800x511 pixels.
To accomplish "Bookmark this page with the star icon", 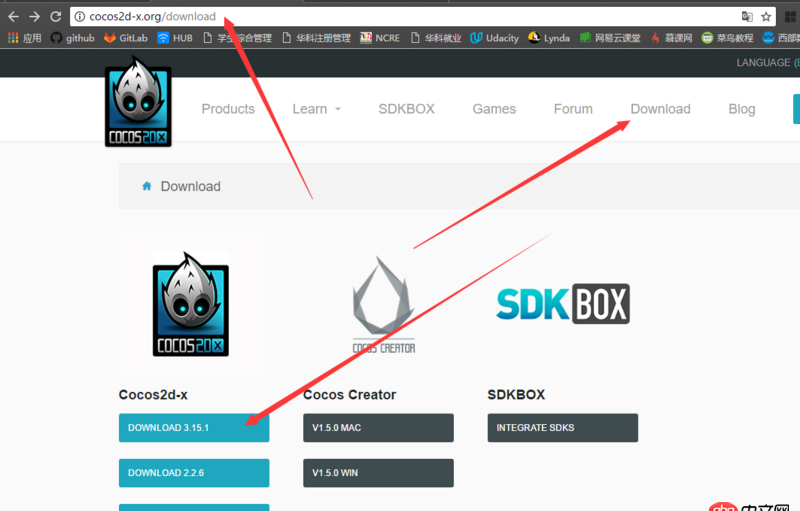I will point(766,17).
